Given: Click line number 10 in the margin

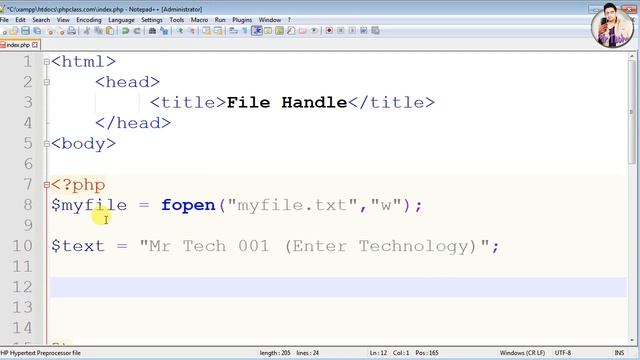Looking at the screenshot, I should coord(22,246).
